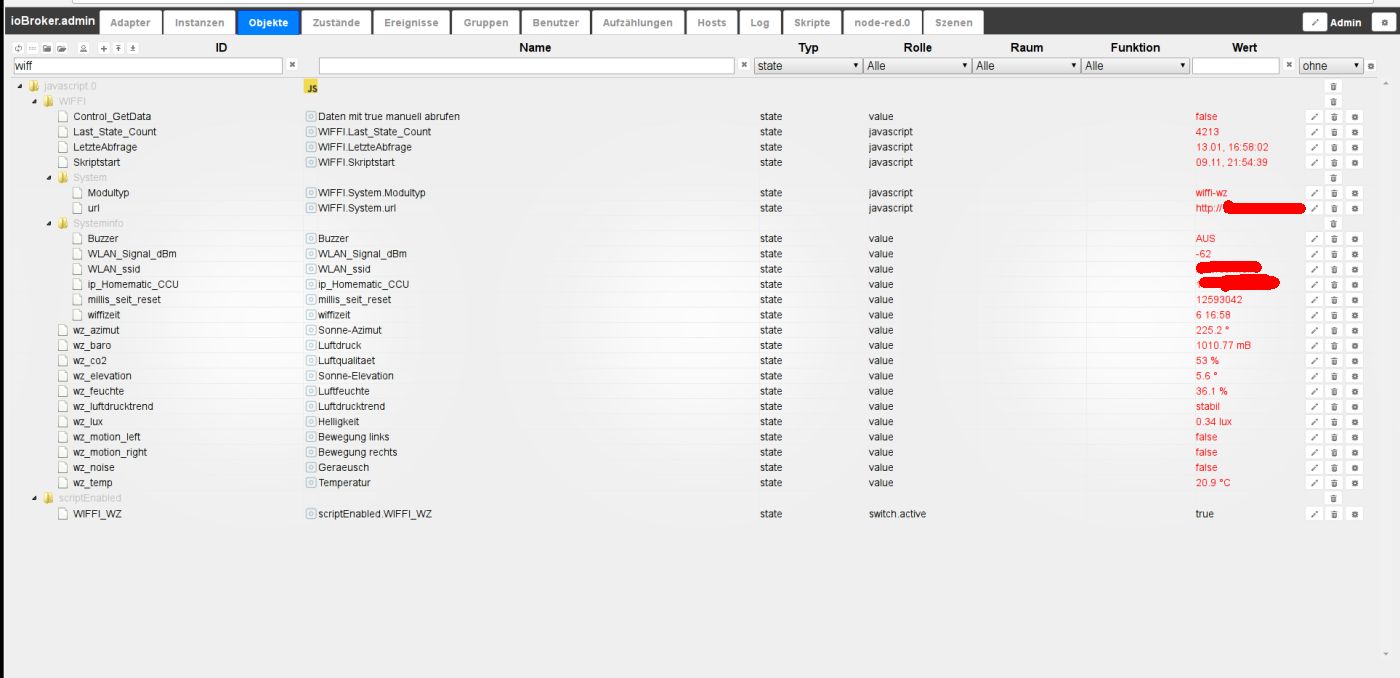The height and width of the screenshot is (678, 1400).
Task: Open the Funktion filter dropdown
Action: pos(1136,66)
